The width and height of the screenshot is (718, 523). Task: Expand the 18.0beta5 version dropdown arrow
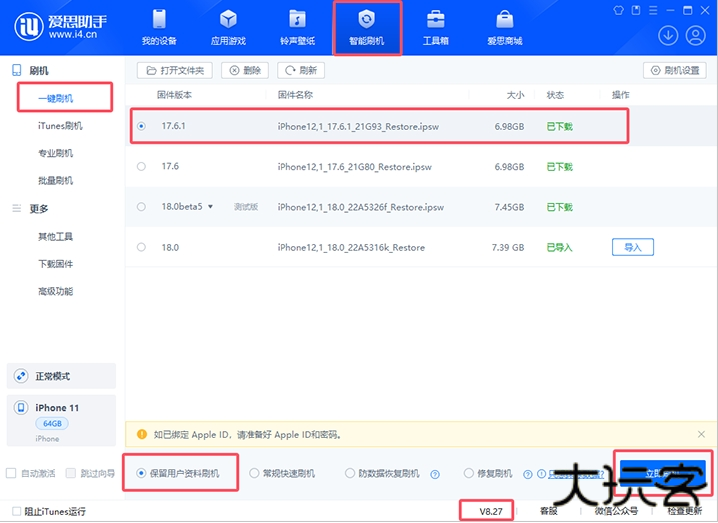210,207
